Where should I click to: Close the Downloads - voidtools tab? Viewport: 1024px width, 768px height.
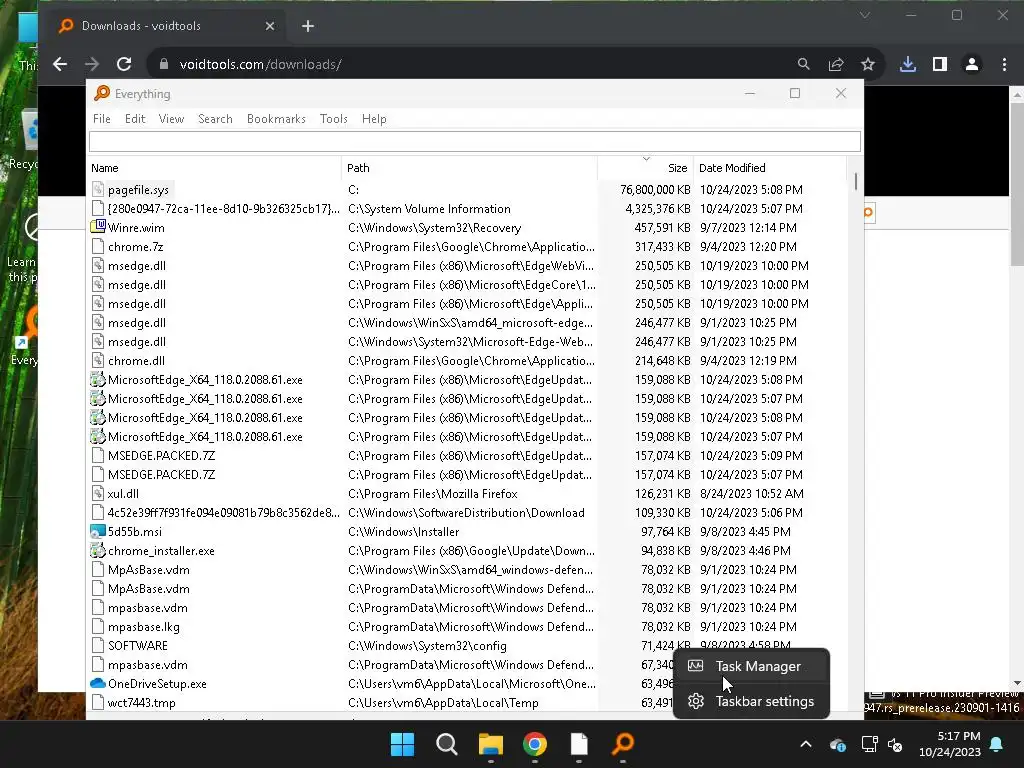270,26
